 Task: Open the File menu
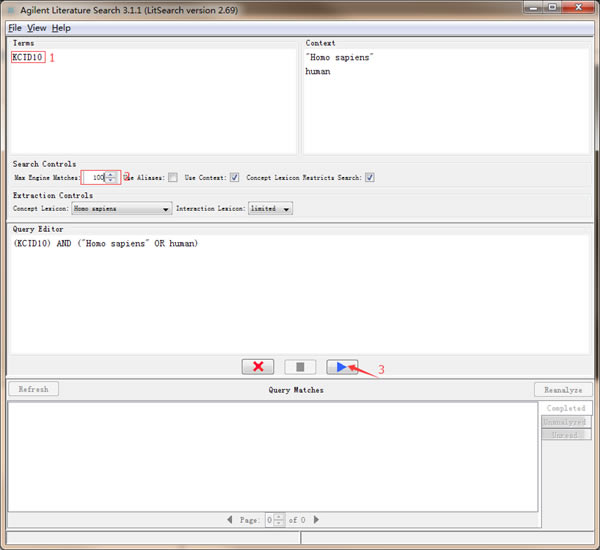[x=14, y=28]
